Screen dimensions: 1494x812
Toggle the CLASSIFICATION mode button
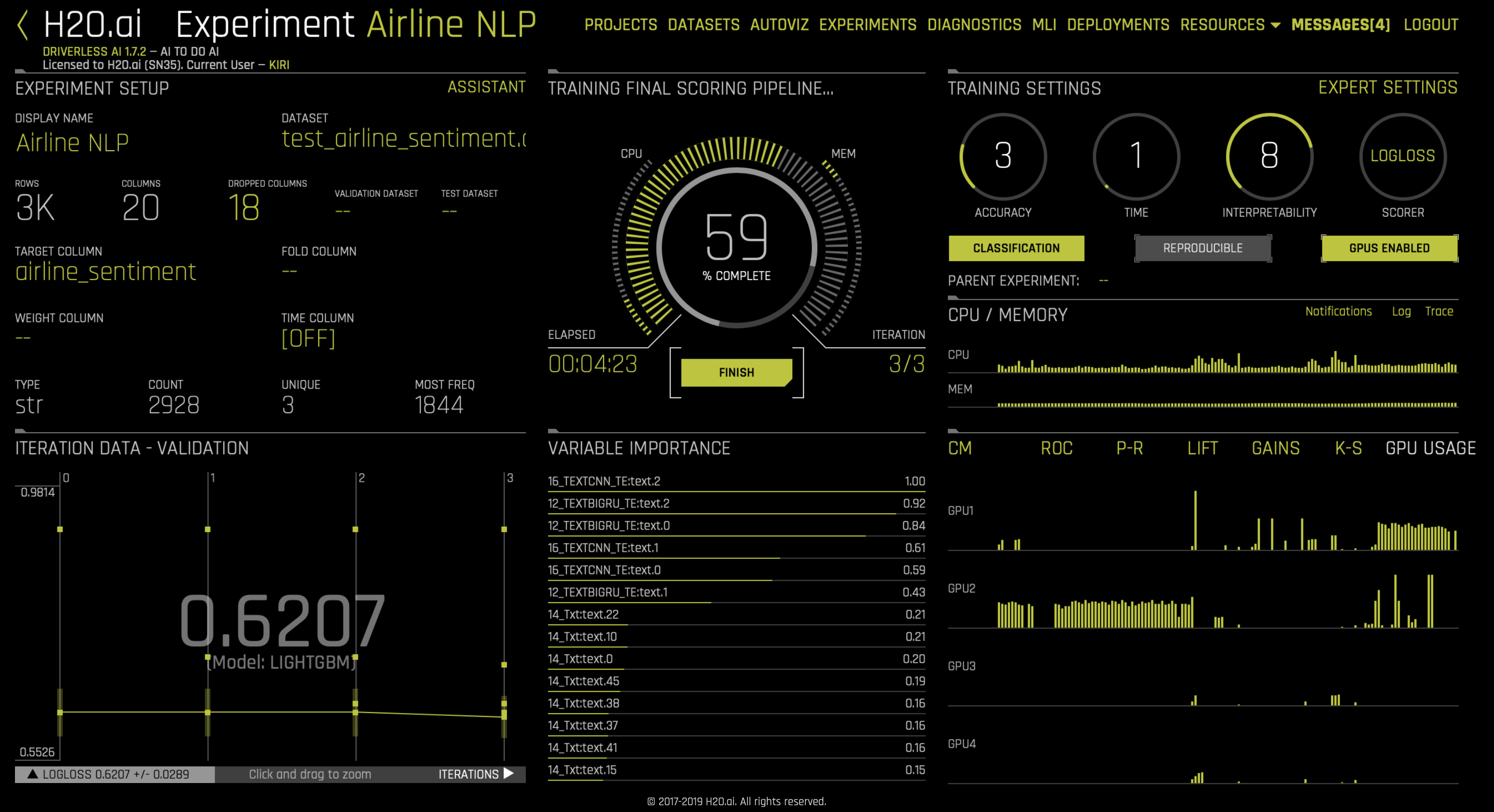[x=1016, y=248]
